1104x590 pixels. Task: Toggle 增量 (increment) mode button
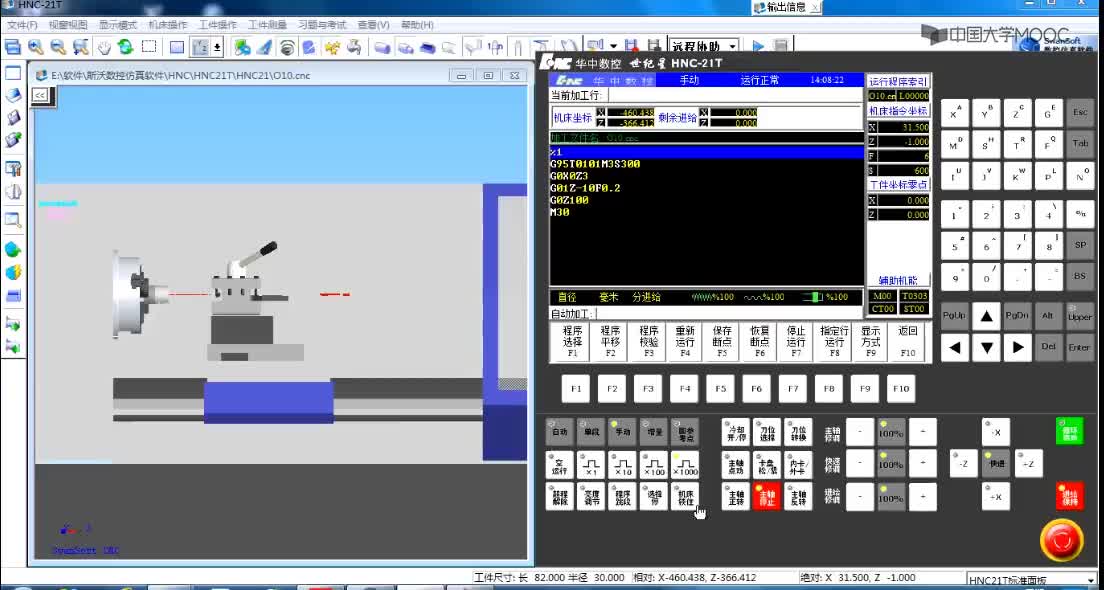(654, 432)
